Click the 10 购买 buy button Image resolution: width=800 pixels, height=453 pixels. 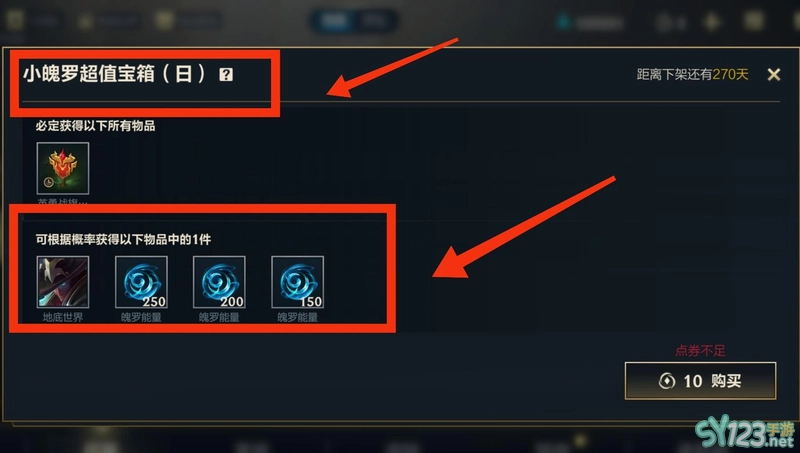coord(701,381)
